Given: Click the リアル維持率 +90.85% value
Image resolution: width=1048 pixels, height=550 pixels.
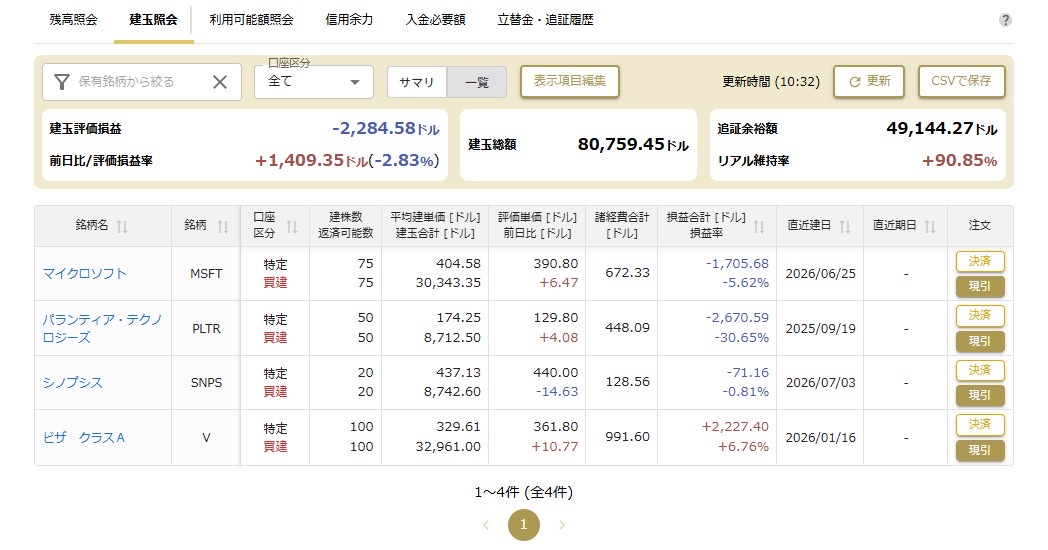Looking at the screenshot, I should click(960, 161).
